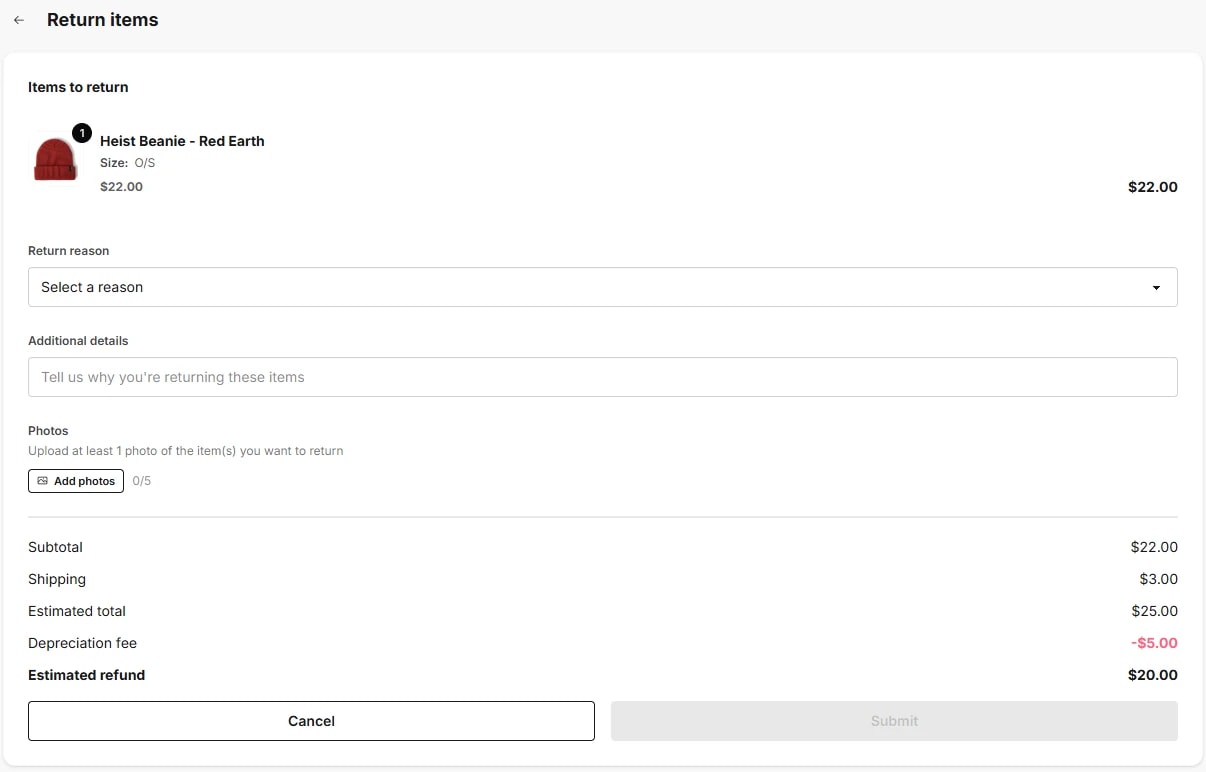Viewport: 1206px width, 772px height.
Task: Click the Depreciation fee amount -$5.00
Action: coord(1154,643)
